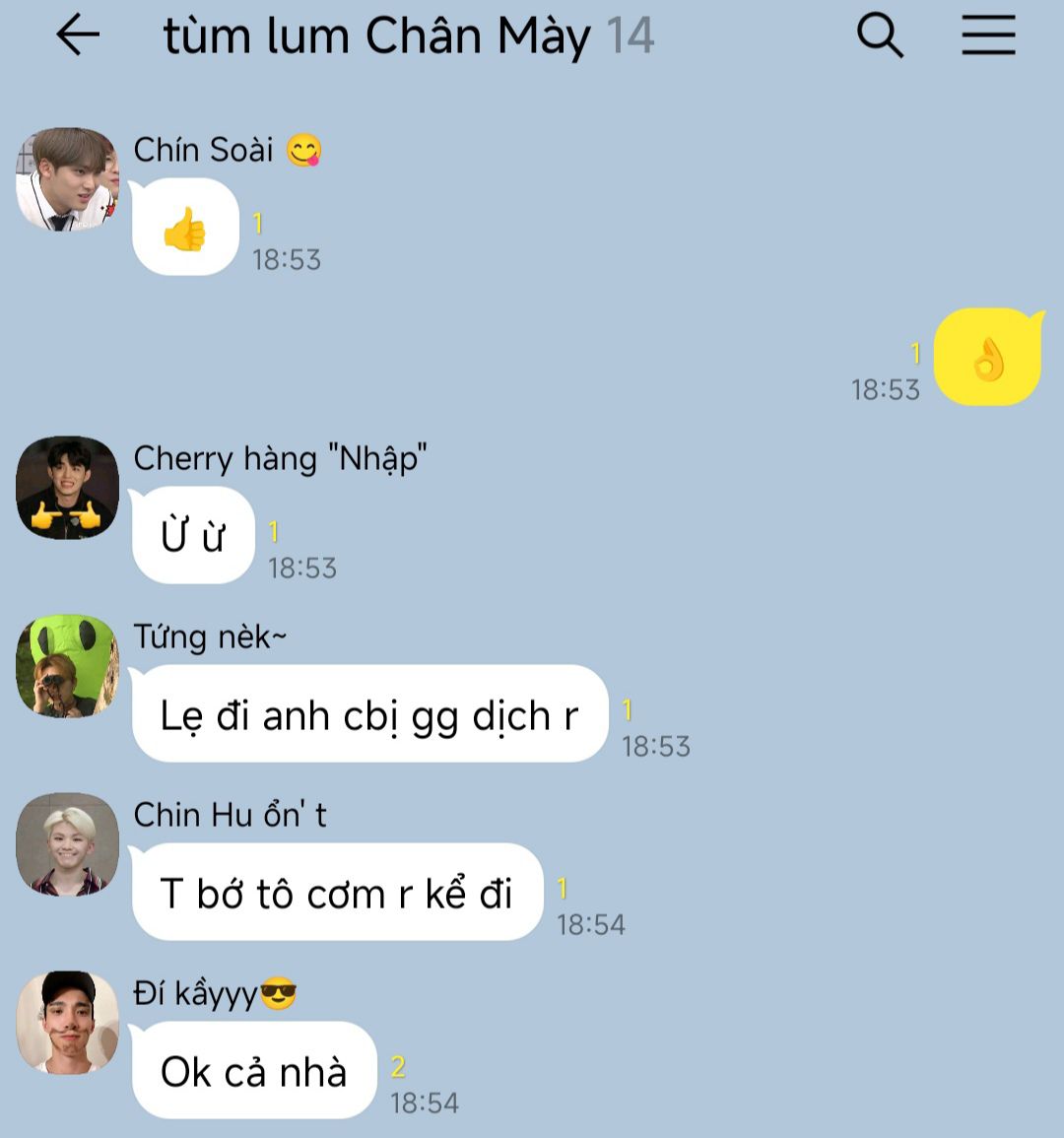This screenshot has width=1064, height=1138.
Task: Tap sender name Đí kầyyy
Action: point(195,993)
